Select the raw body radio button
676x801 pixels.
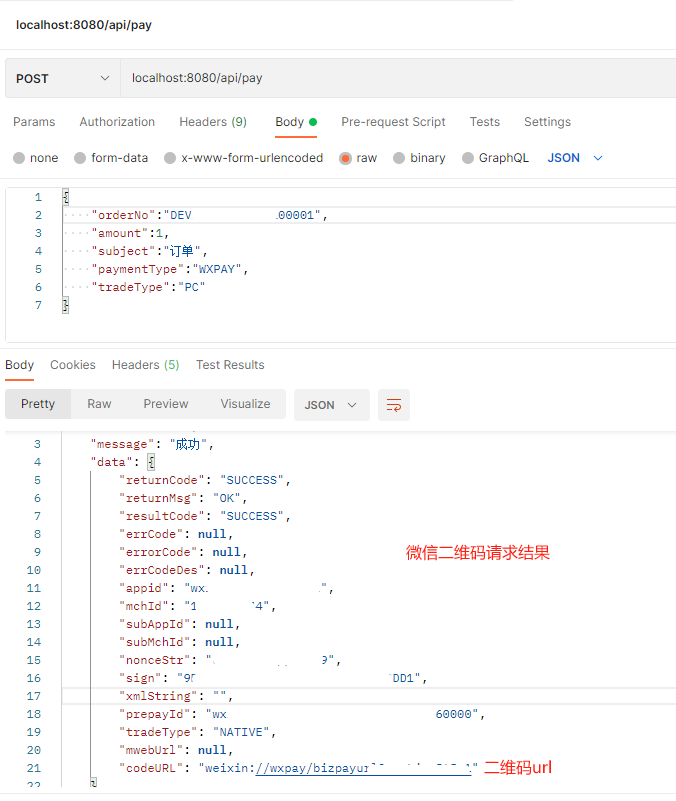coord(345,158)
